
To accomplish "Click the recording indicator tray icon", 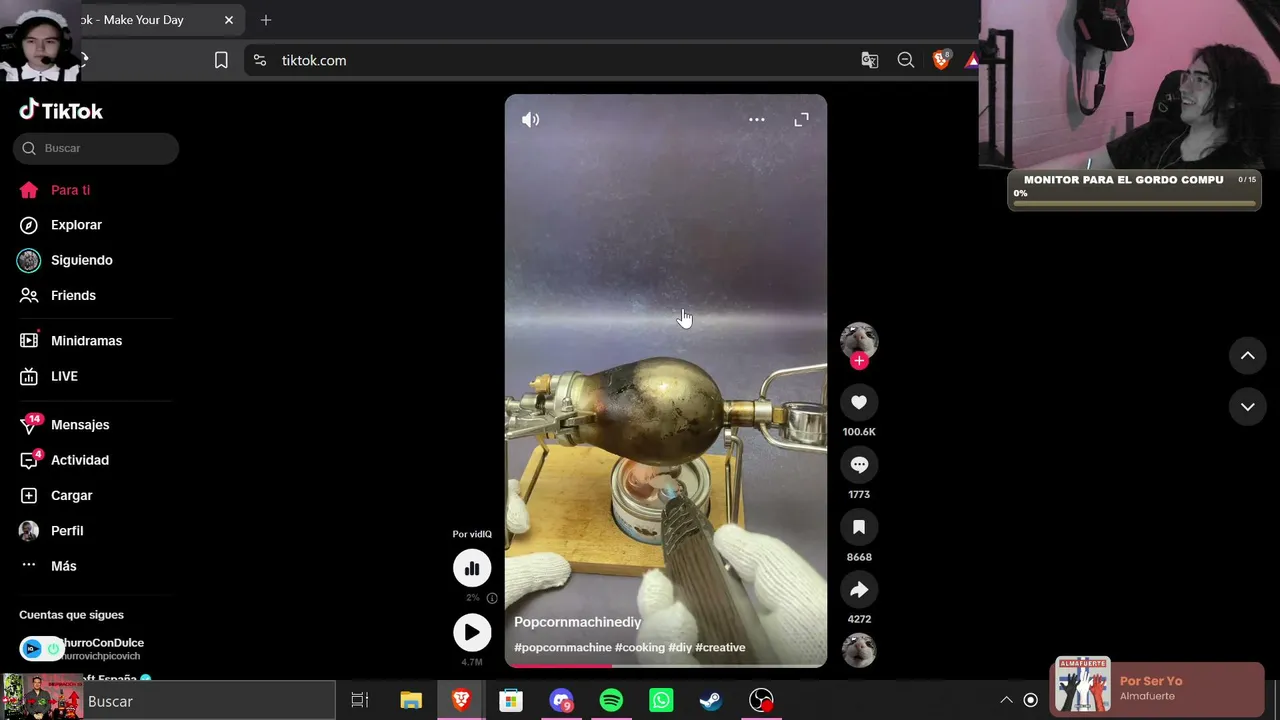I will pyautogui.click(x=1031, y=700).
